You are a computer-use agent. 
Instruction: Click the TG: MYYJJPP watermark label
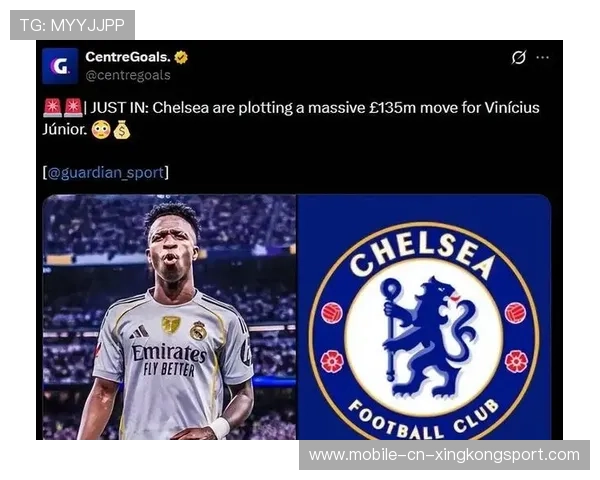pos(72,25)
